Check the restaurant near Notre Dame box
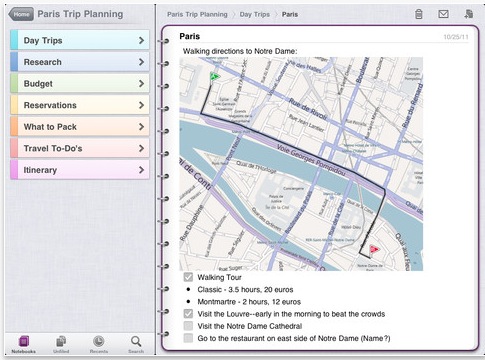Viewport: 485px width, 360px height. [x=188, y=338]
